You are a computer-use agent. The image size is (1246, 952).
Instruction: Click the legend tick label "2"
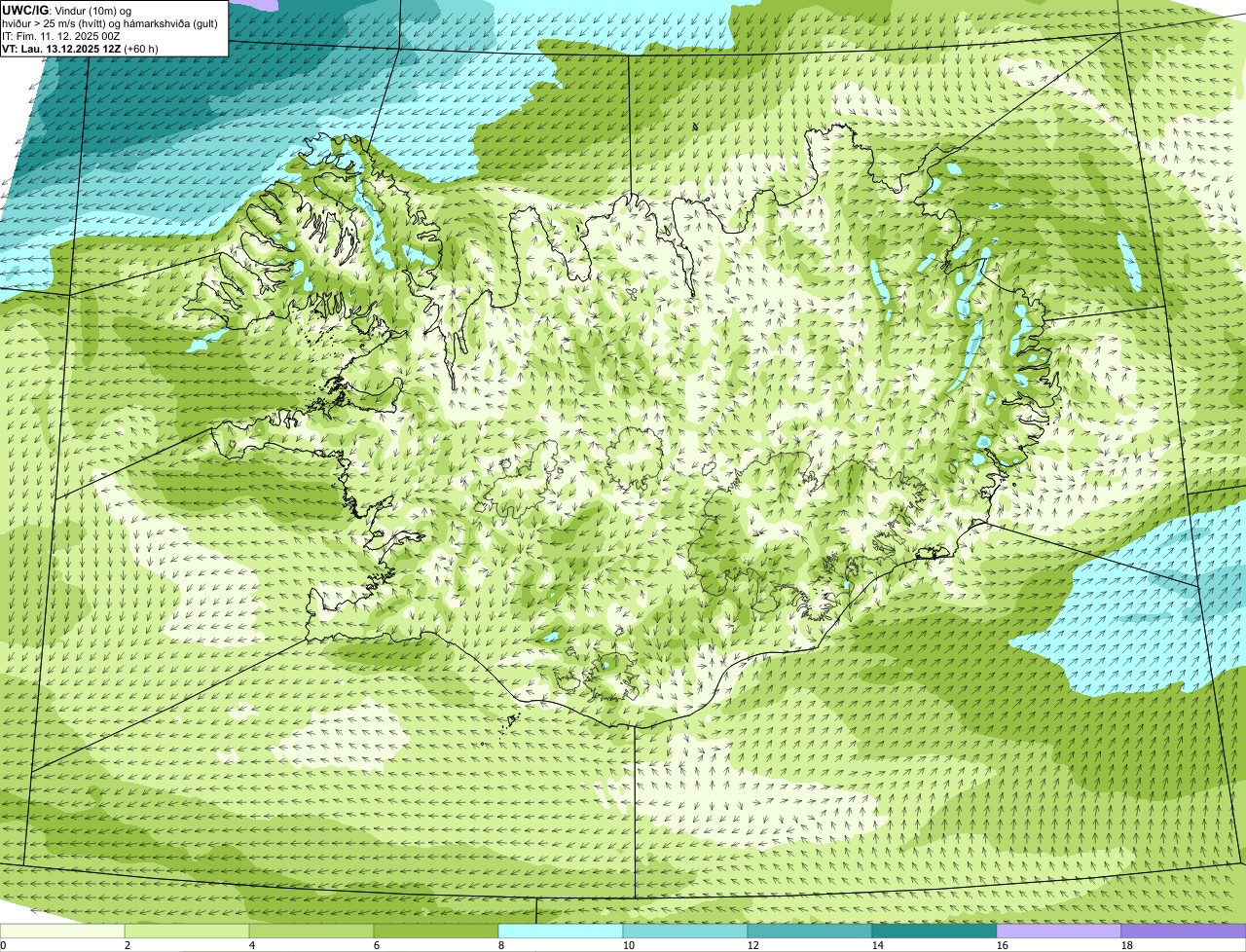[128, 945]
